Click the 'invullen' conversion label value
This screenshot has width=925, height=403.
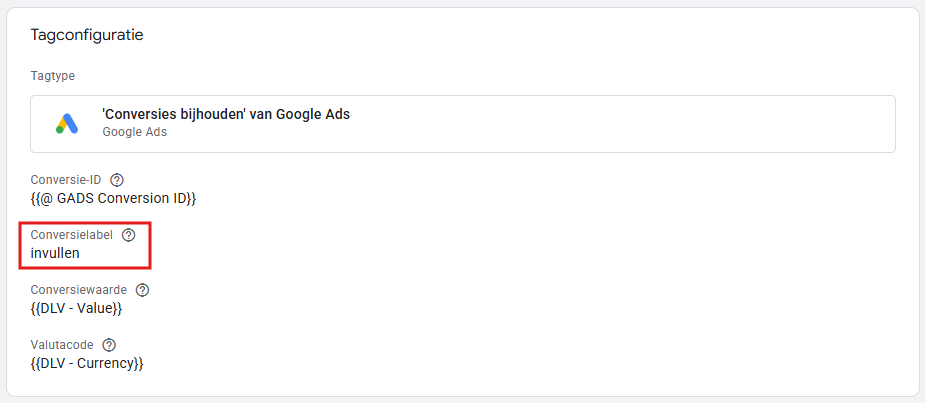[x=55, y=253]
